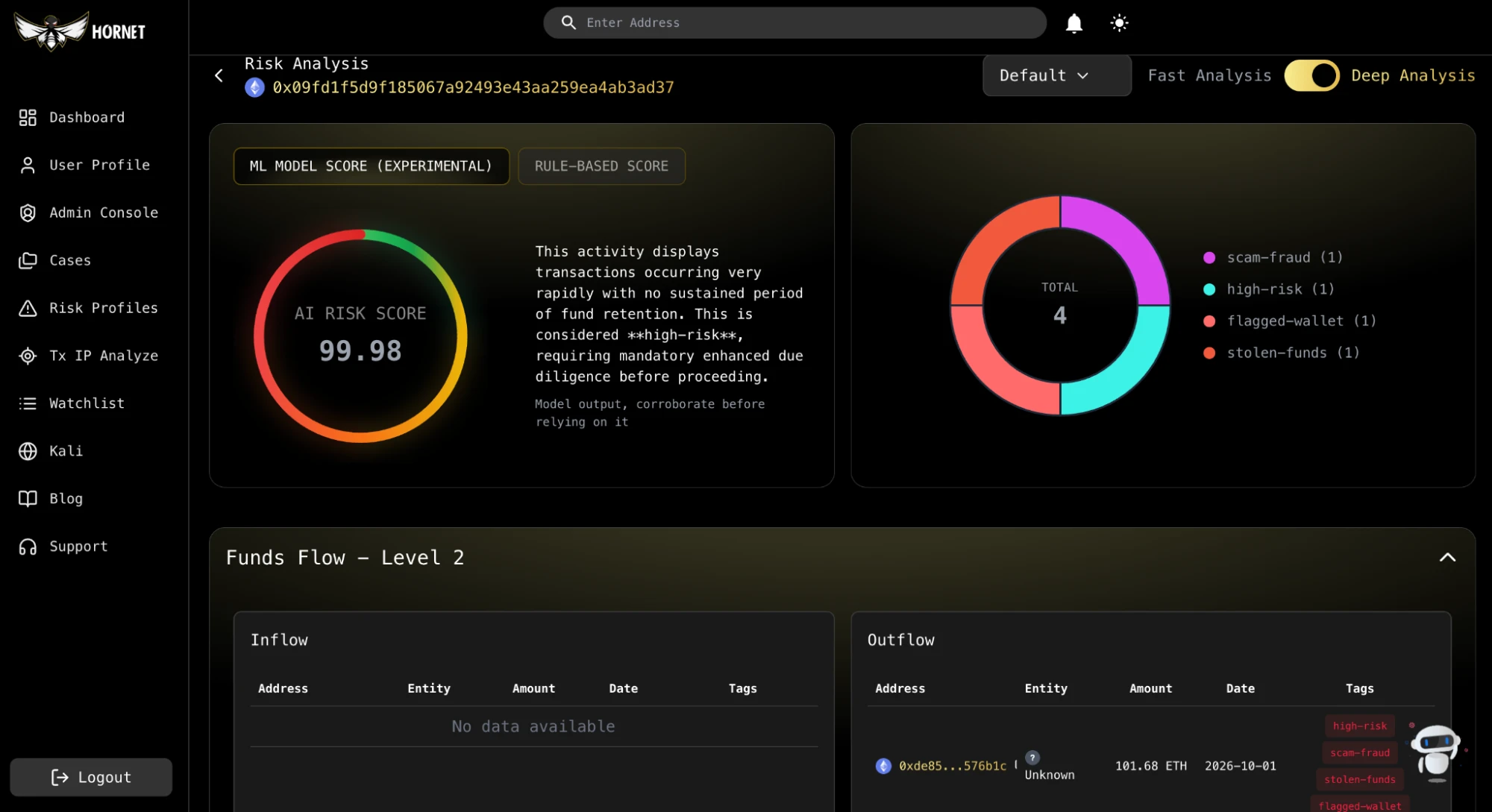Open the Default dropdown
Image resolution: width=1492 pixels, height=812 pixels.
pos(1056,75)
